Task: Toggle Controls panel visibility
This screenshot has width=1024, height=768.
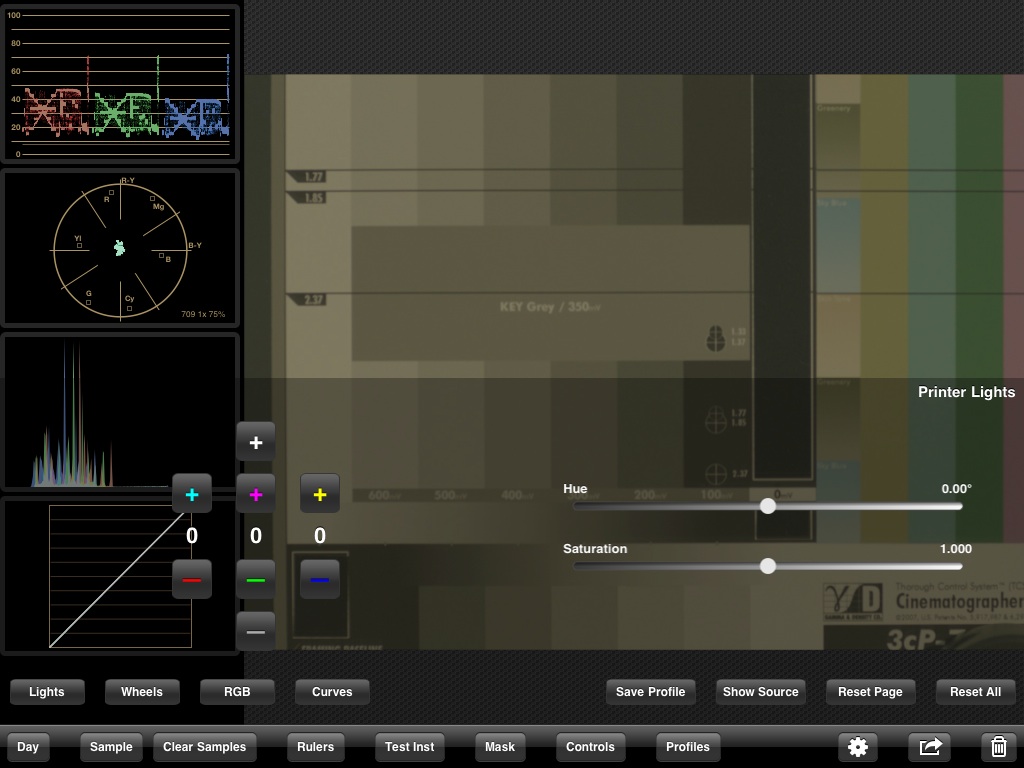Action: 590,746
